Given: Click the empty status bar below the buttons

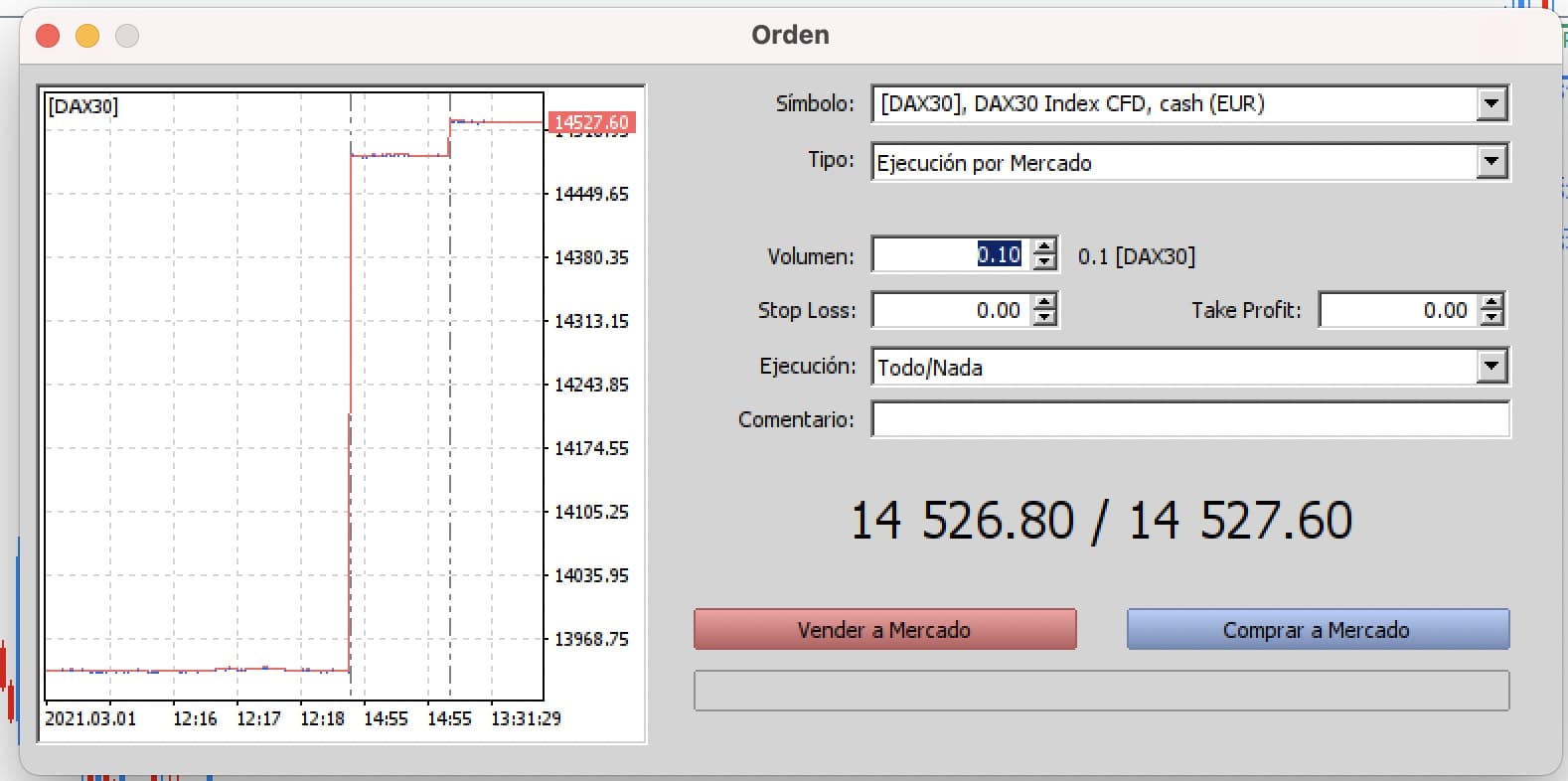Looking at the screenshot, I should click(x=1101, y=691).
